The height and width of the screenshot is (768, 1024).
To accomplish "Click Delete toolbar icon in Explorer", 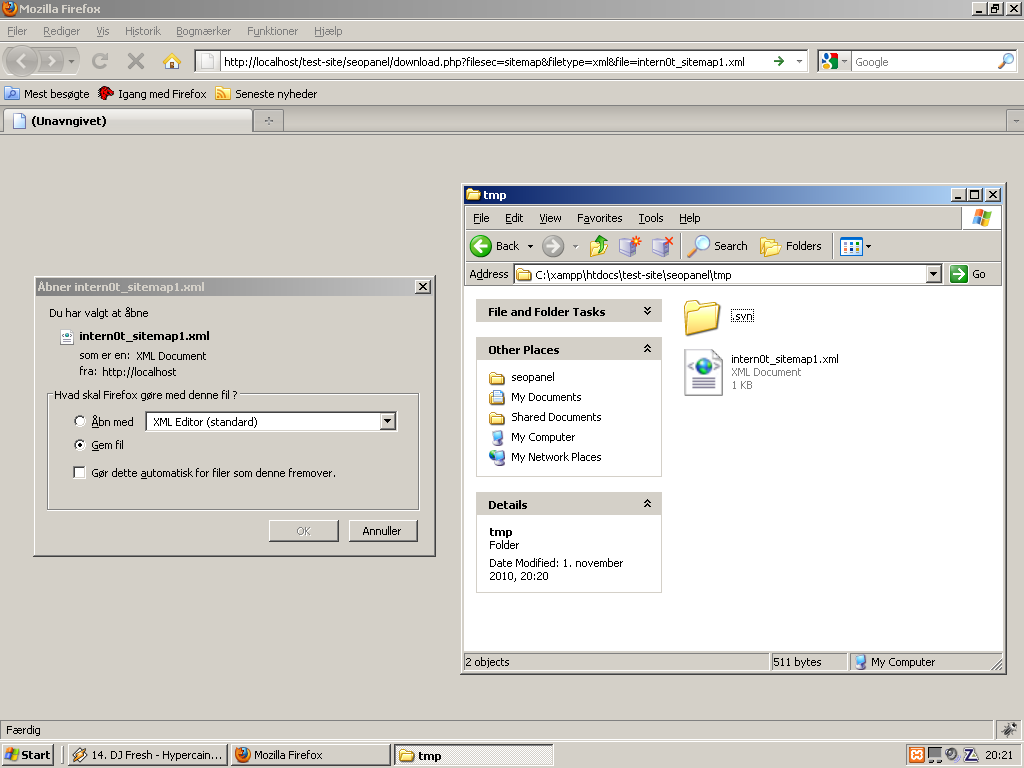I will point(662,246).
